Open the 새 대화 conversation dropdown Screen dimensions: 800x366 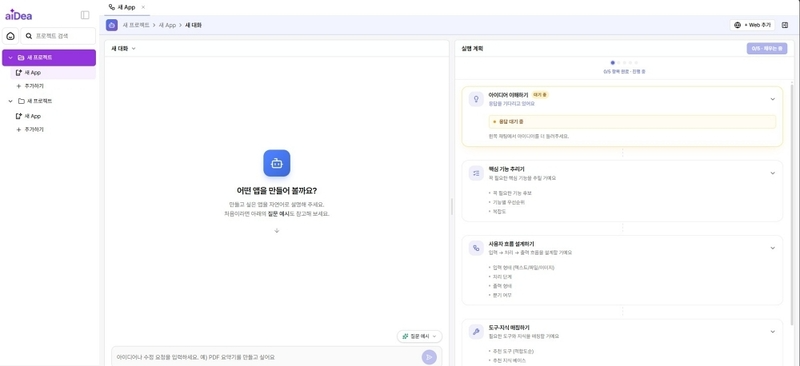[123, 48]
